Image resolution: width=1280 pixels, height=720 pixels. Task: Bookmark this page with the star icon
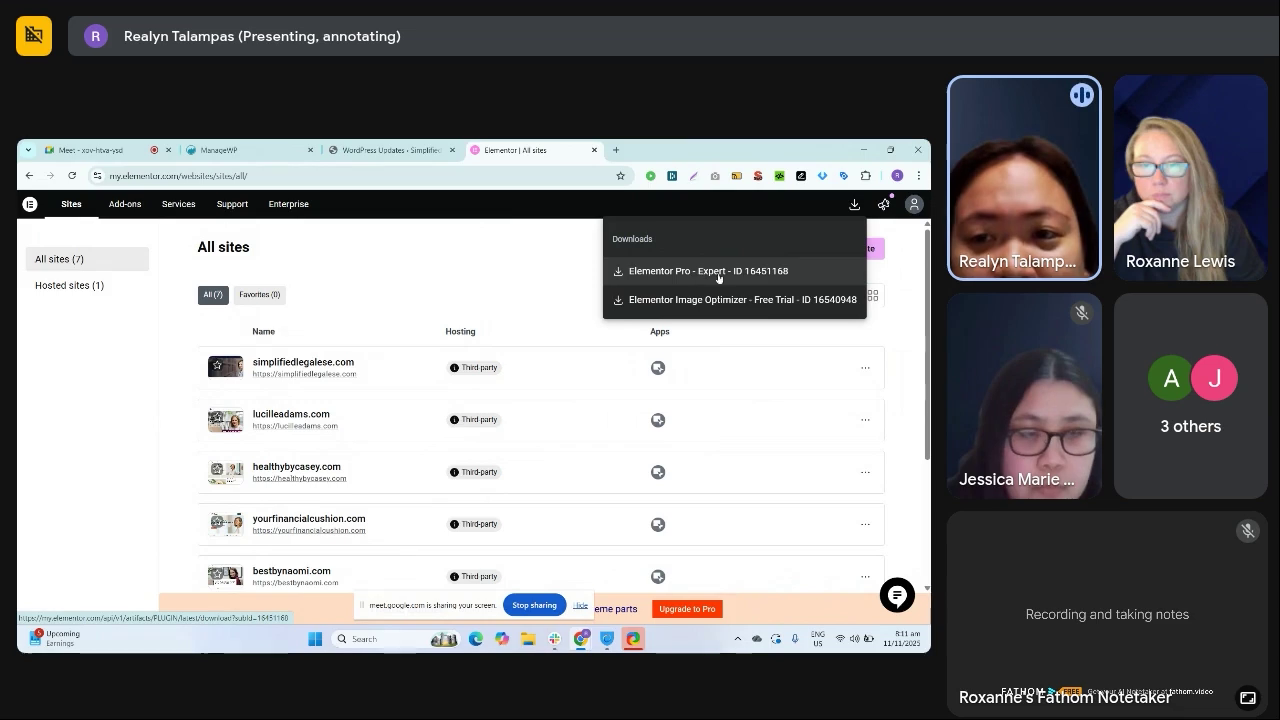(x=620, y=176)
